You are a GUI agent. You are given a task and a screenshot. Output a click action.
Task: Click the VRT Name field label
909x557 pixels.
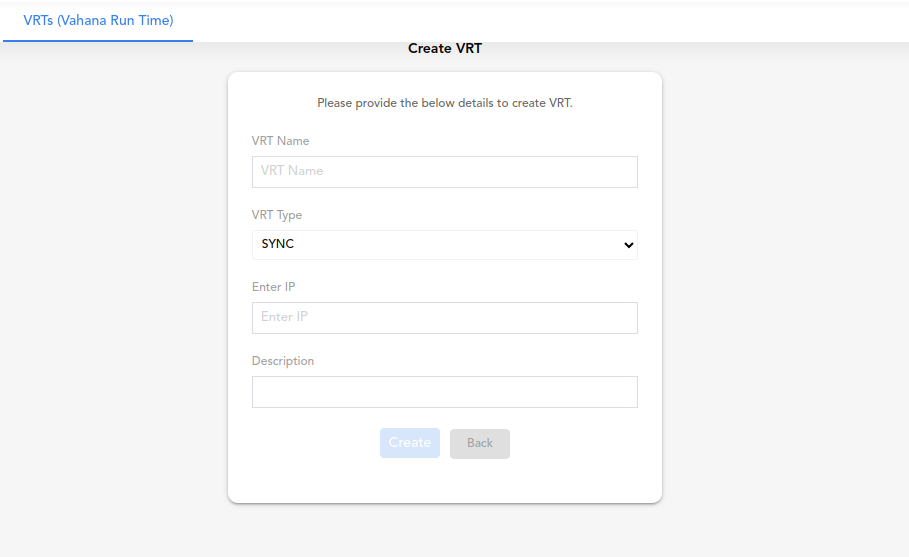(x=280, y=141)
